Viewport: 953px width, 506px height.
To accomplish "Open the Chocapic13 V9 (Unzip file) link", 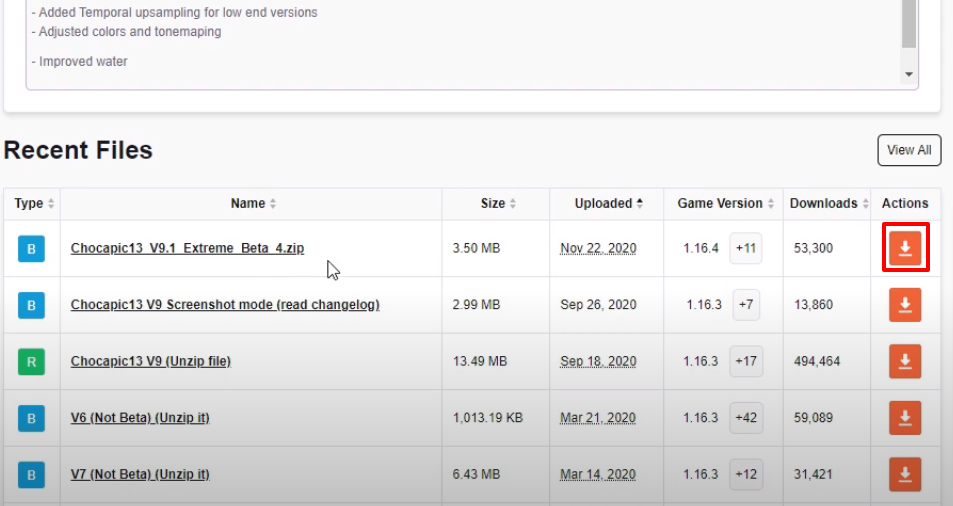I will coord(151,361).
